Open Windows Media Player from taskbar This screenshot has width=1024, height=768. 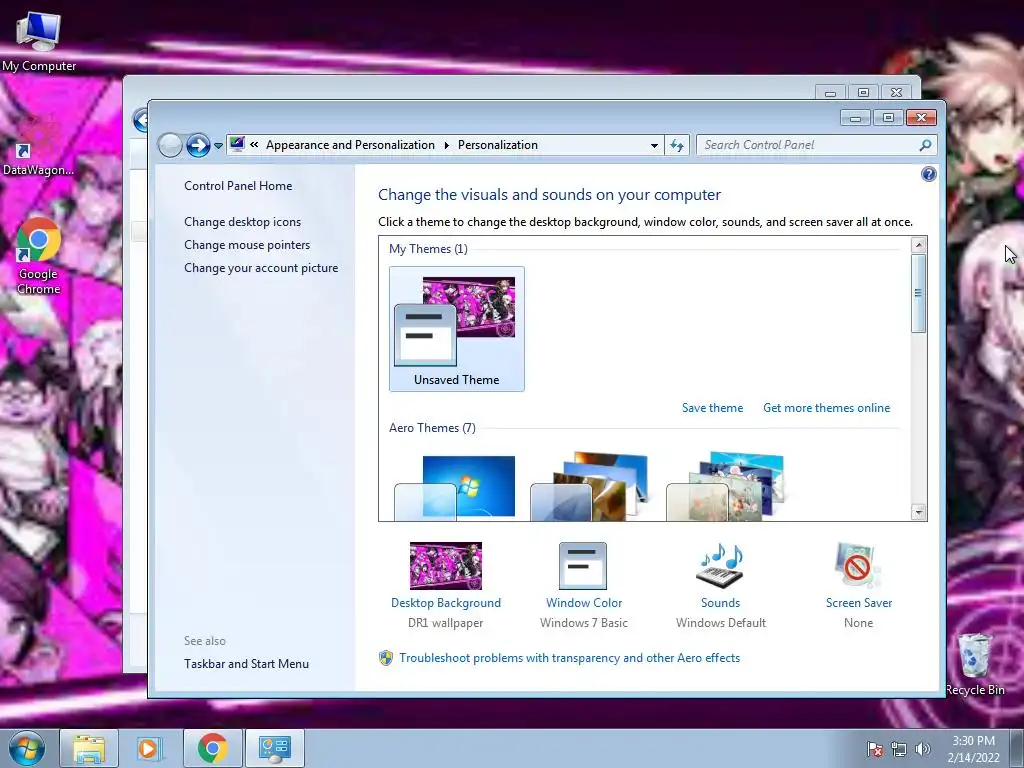click(x=150, y=748)
